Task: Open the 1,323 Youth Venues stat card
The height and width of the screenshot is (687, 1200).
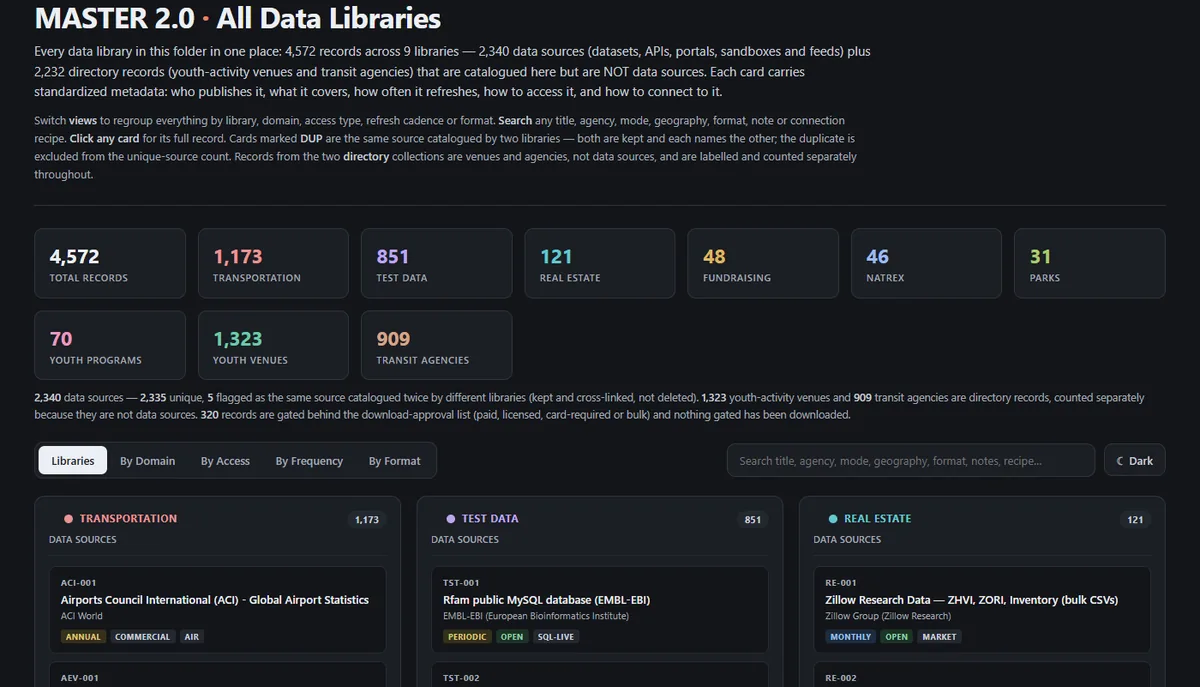Action: tap(273, 345)
